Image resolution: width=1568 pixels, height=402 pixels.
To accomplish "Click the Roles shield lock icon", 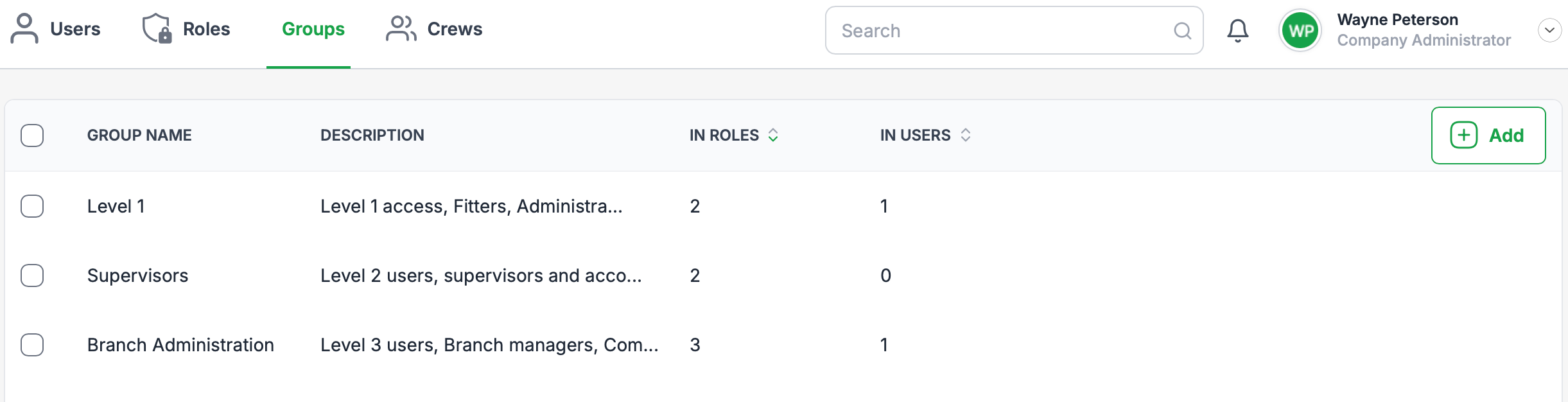I will click(x=157, y=29).
